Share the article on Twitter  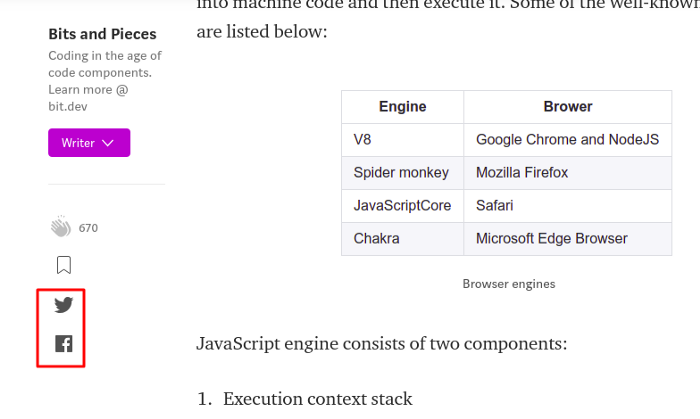tap(63, 305)
